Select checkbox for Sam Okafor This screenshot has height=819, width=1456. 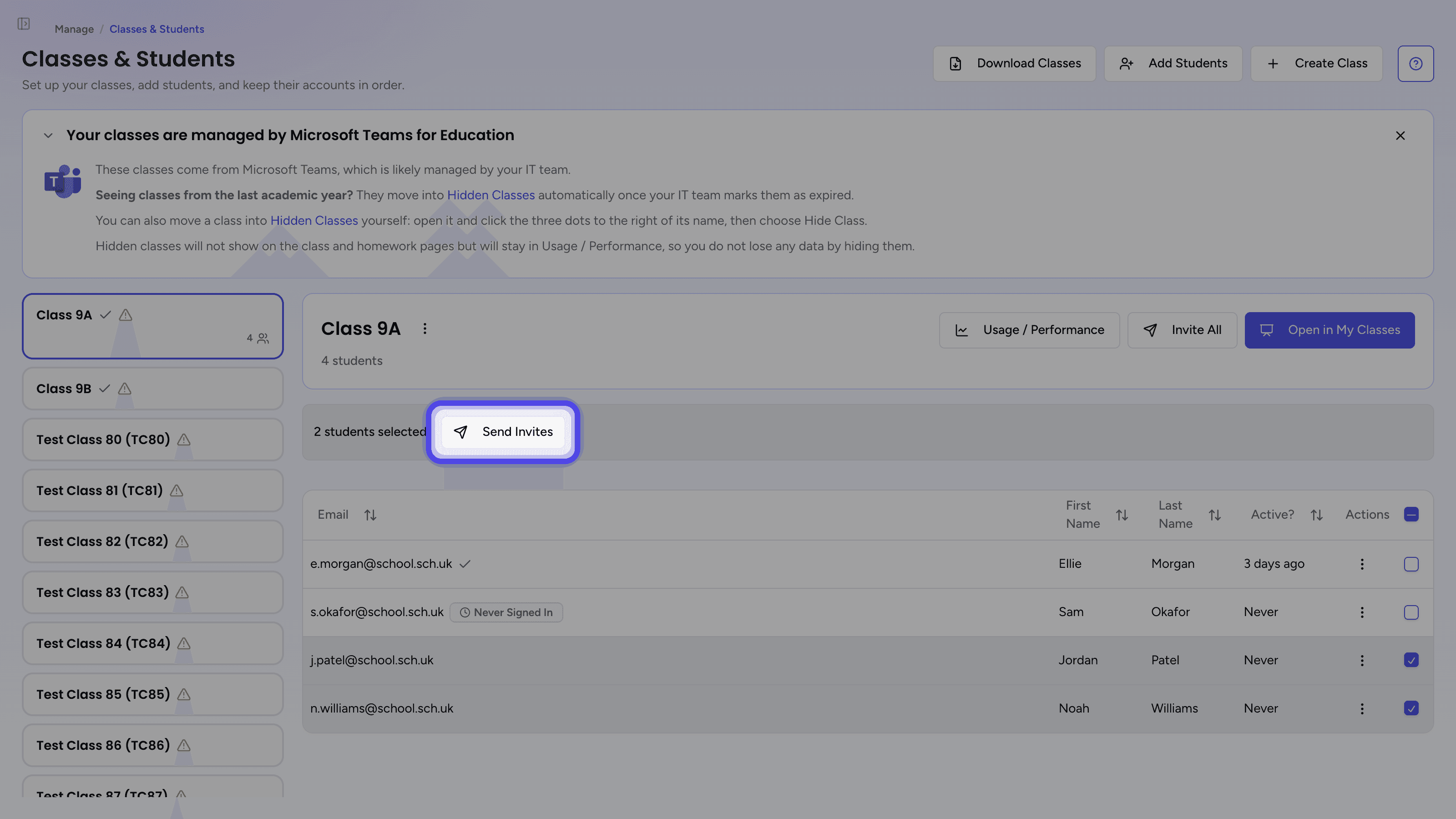tap(1411, 612)
